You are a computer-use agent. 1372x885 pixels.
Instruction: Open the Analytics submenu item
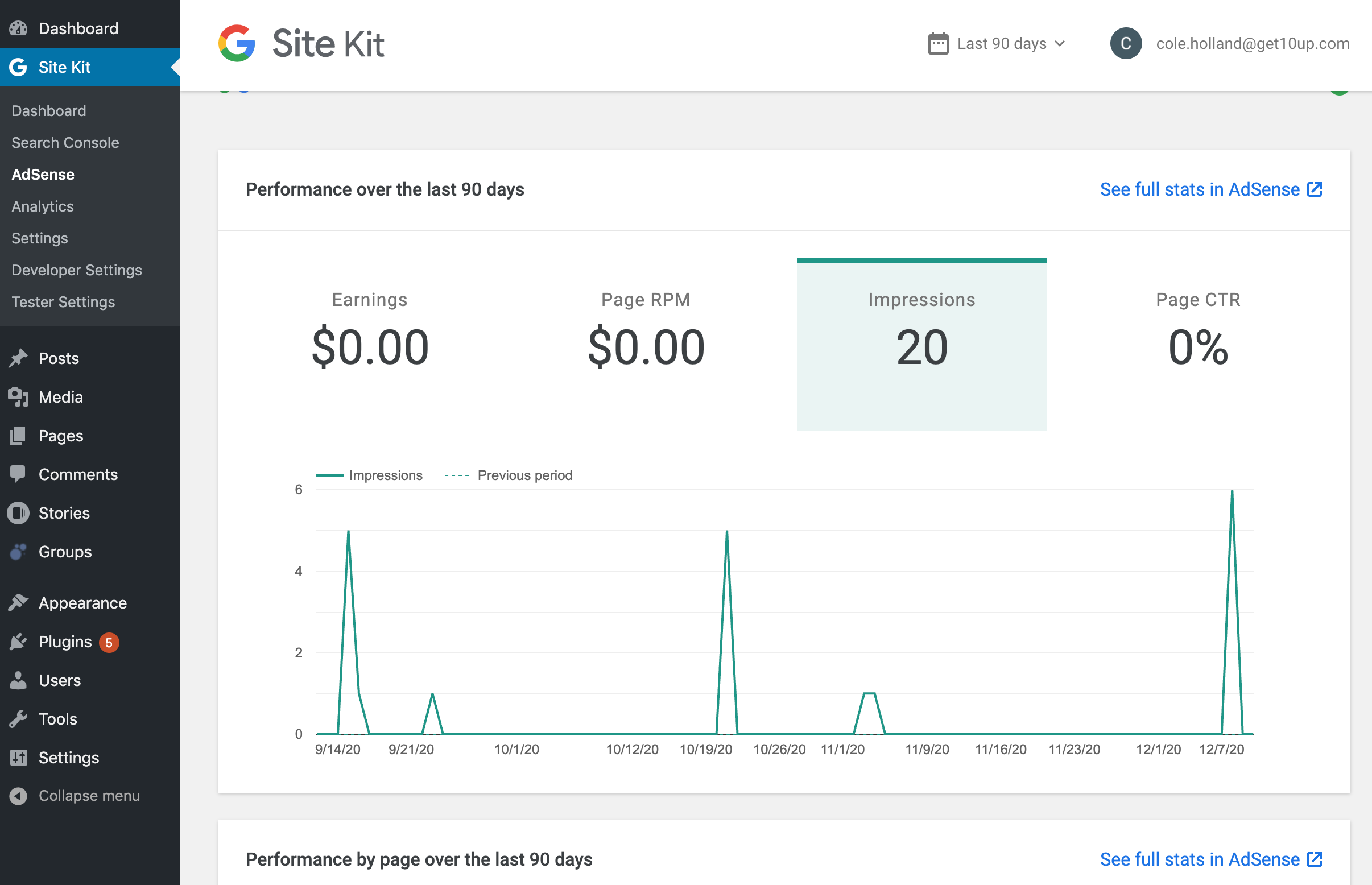42,206
